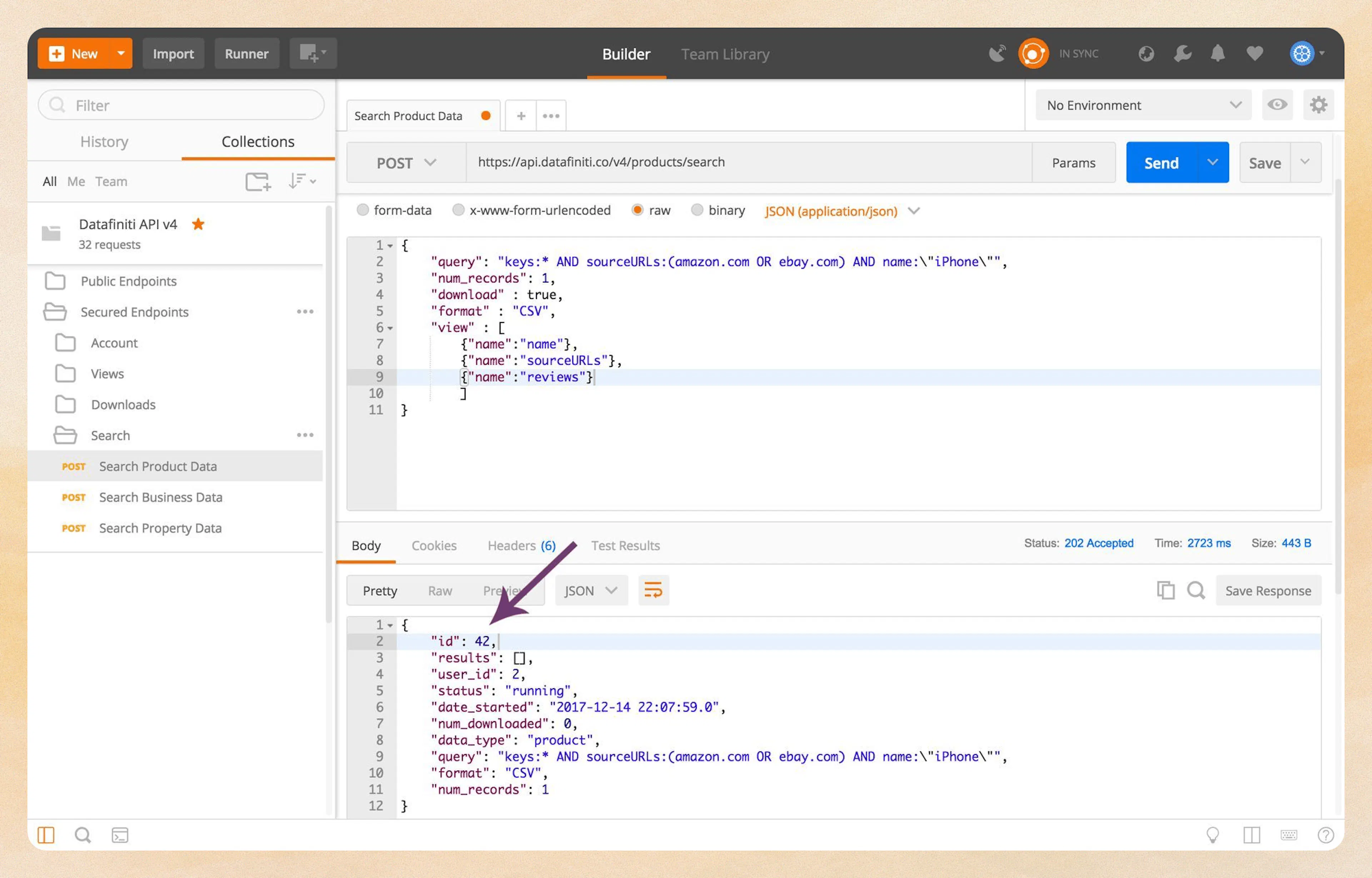Choose x-www-form-urlencoded radio option
The height and width of the screenshot is (878, 1372).
458,210
